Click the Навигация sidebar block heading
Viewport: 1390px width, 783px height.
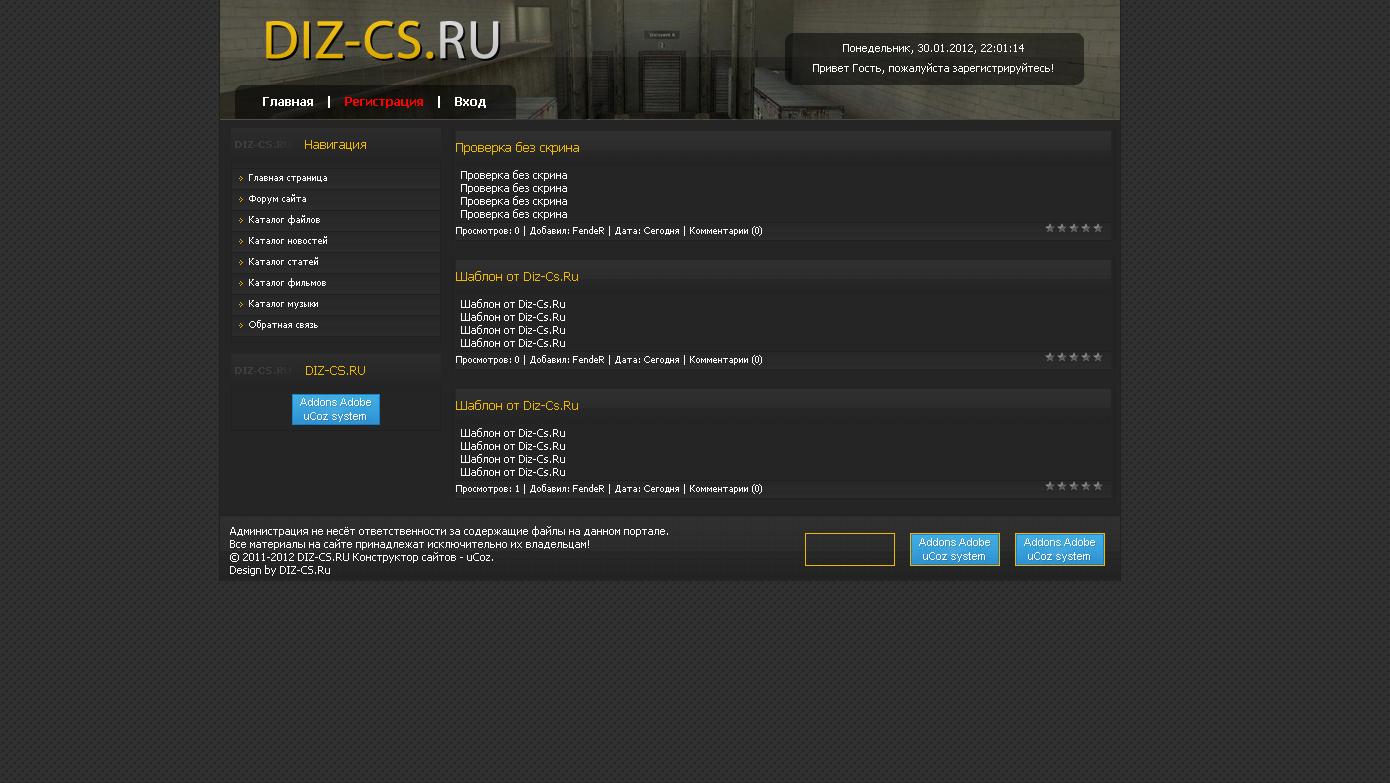(x=335, y=145)
